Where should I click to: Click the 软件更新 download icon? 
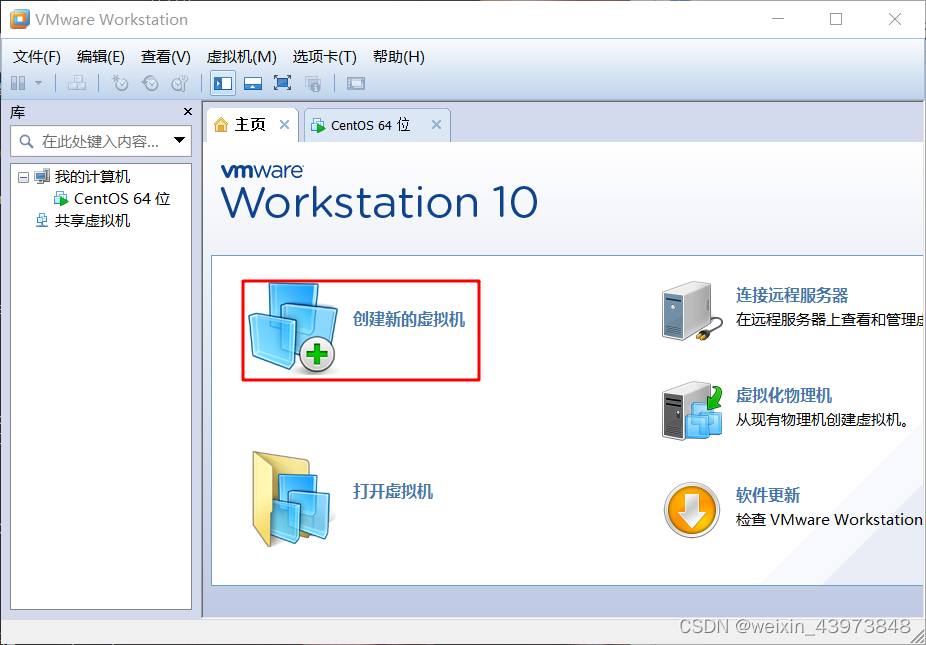coord(692,510)
